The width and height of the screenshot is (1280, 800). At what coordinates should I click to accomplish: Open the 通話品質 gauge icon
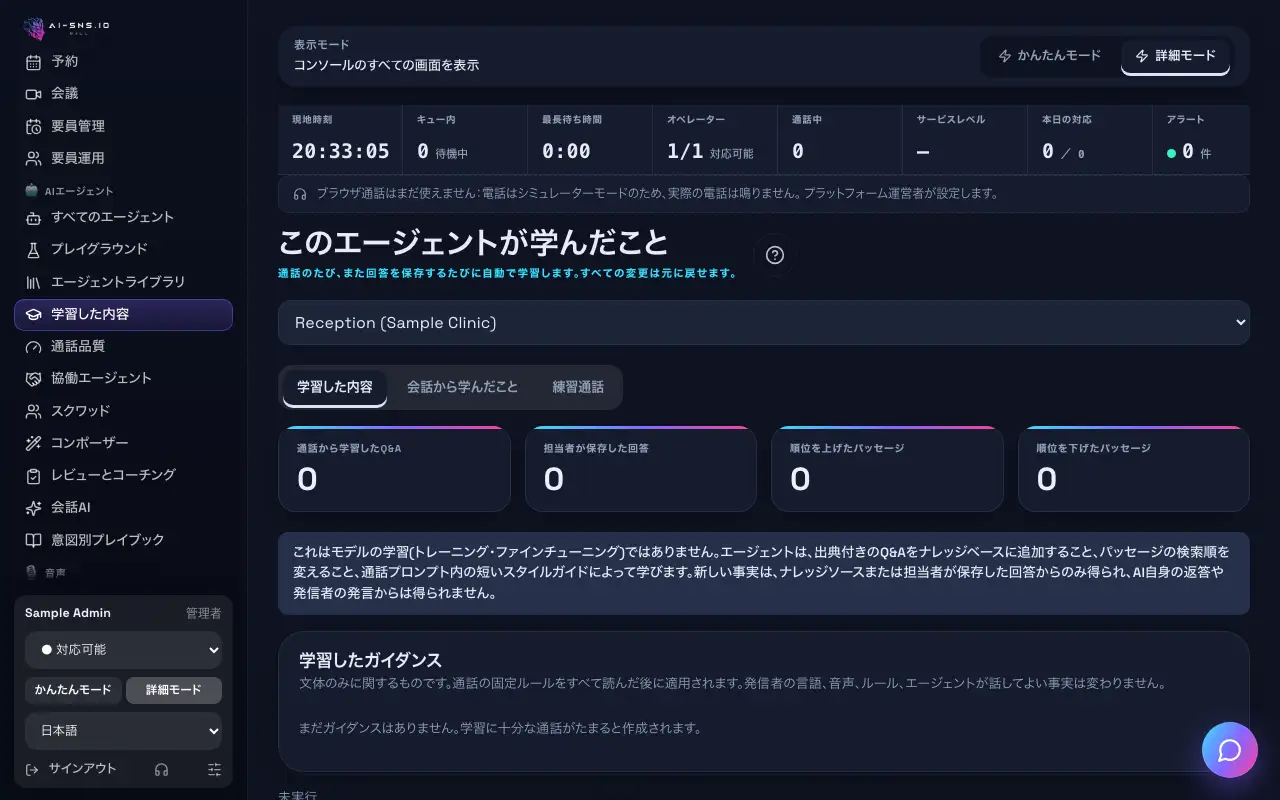tap(33, 346)
